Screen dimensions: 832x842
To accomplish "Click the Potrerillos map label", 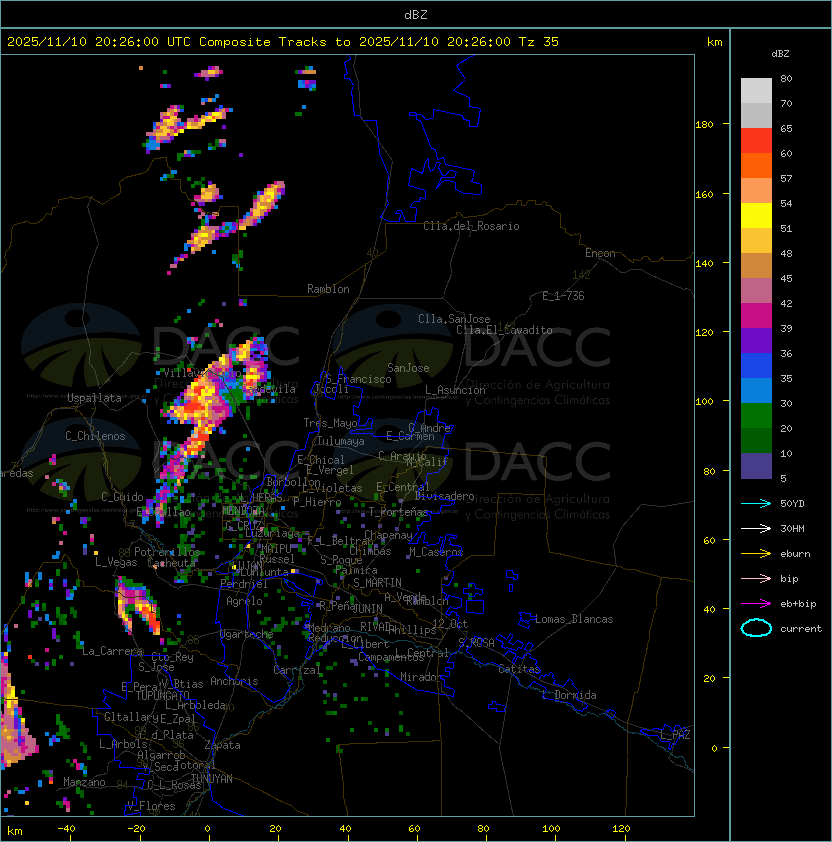I will pyautogui.click(x=167, y=552).
